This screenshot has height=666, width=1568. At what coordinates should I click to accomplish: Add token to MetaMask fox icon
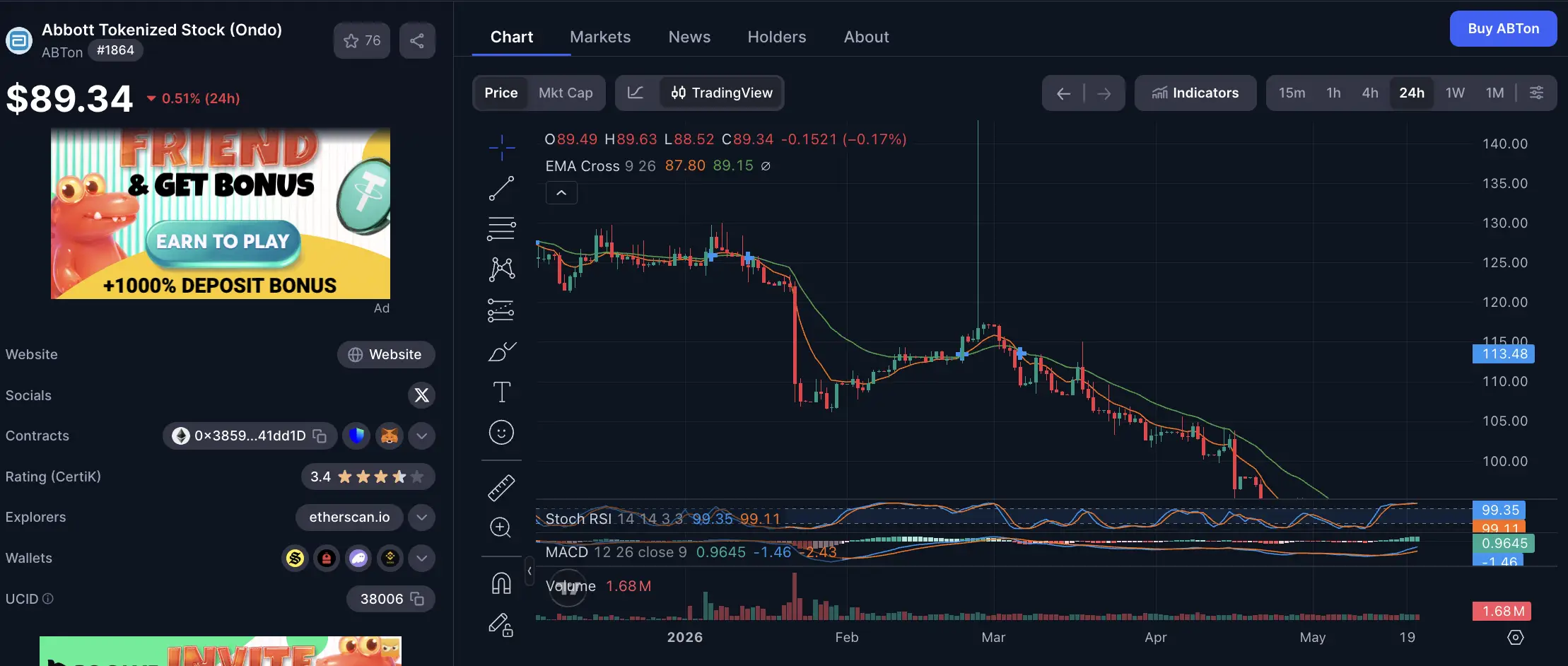coord(390,436)
